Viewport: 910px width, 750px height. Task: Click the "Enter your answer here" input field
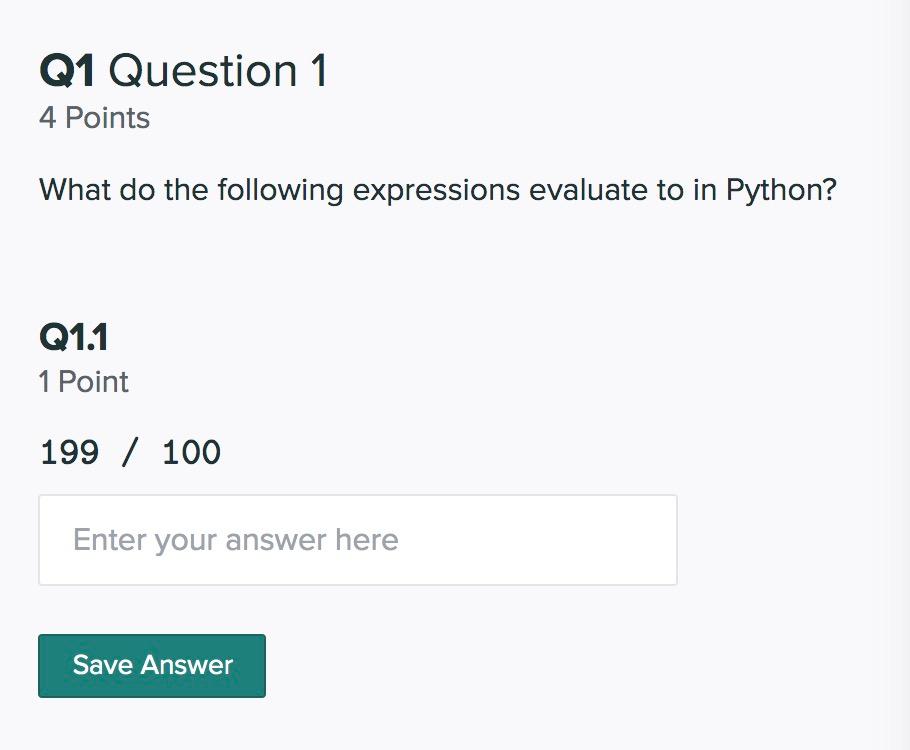(x=357, y=540)
